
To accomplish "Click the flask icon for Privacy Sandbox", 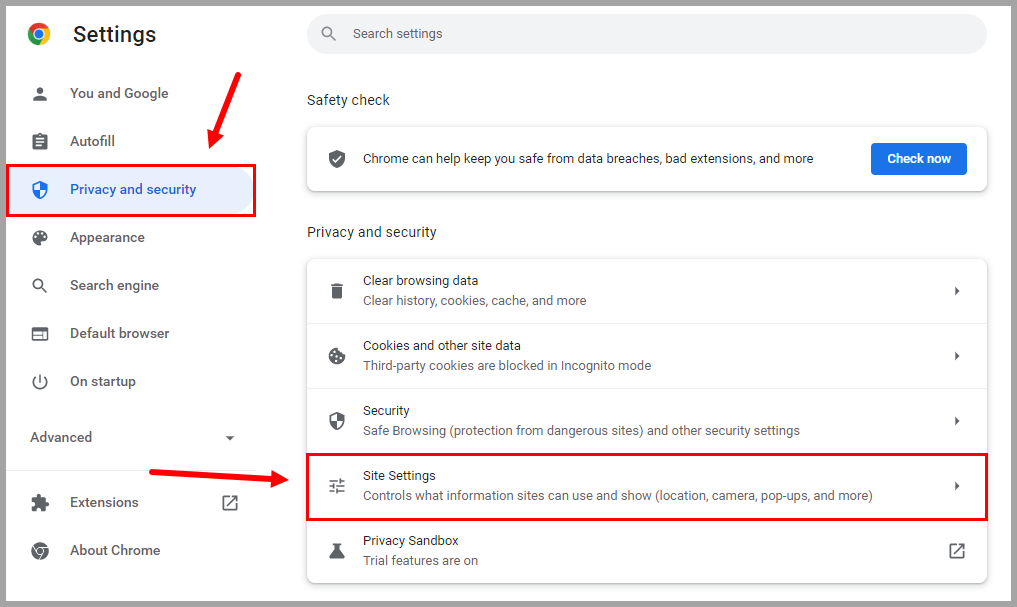I will (337, 551).
